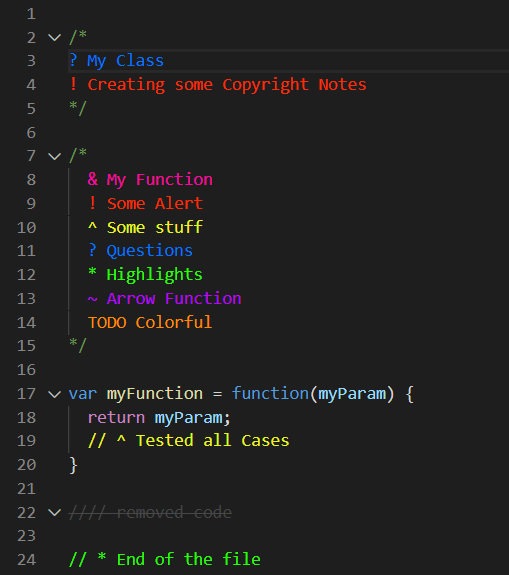Viewport: 509px width, 575px height.
Task: Click the closing '*/' on line 5
Action: (78, 108)
